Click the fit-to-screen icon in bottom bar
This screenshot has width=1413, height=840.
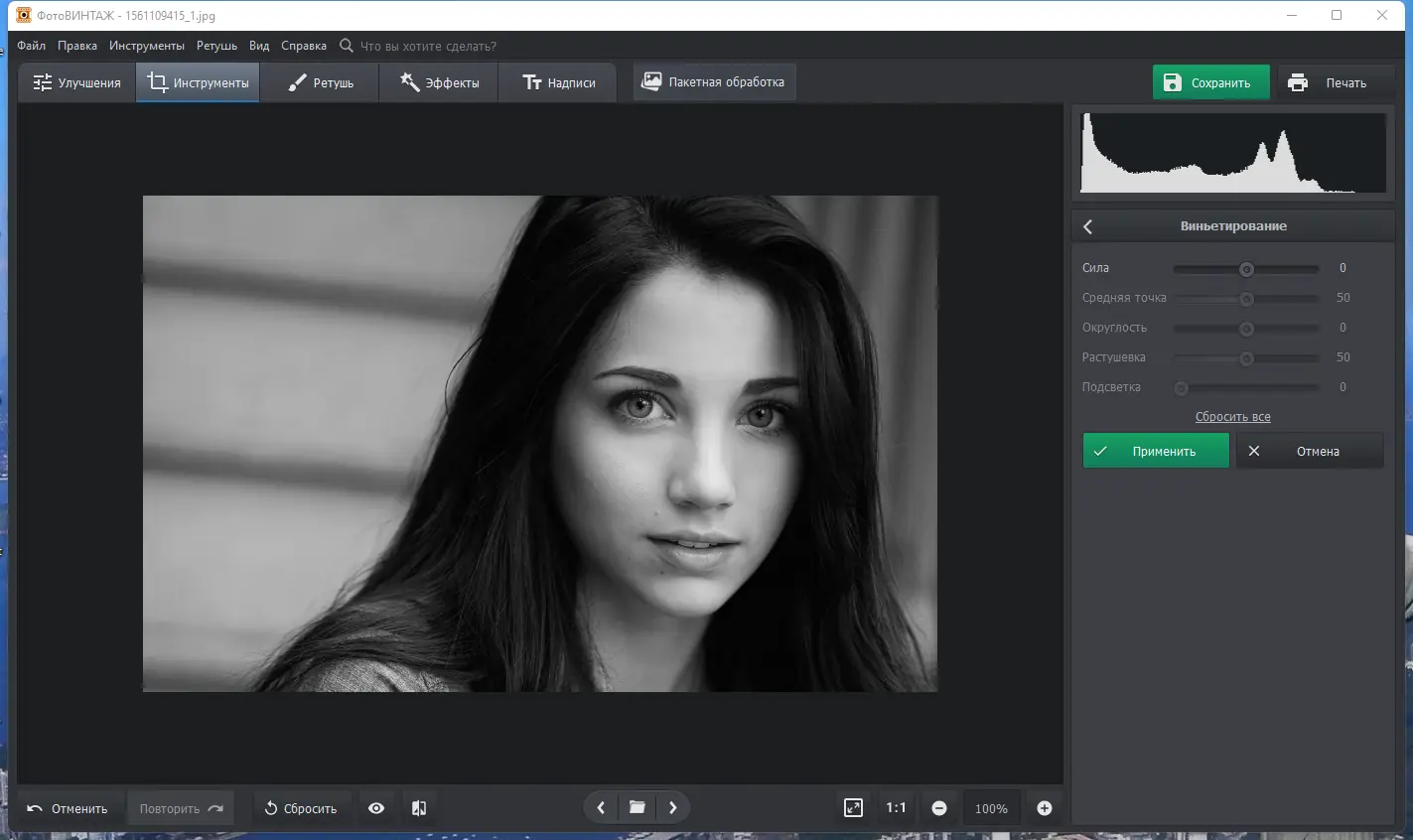click(853, 808)
